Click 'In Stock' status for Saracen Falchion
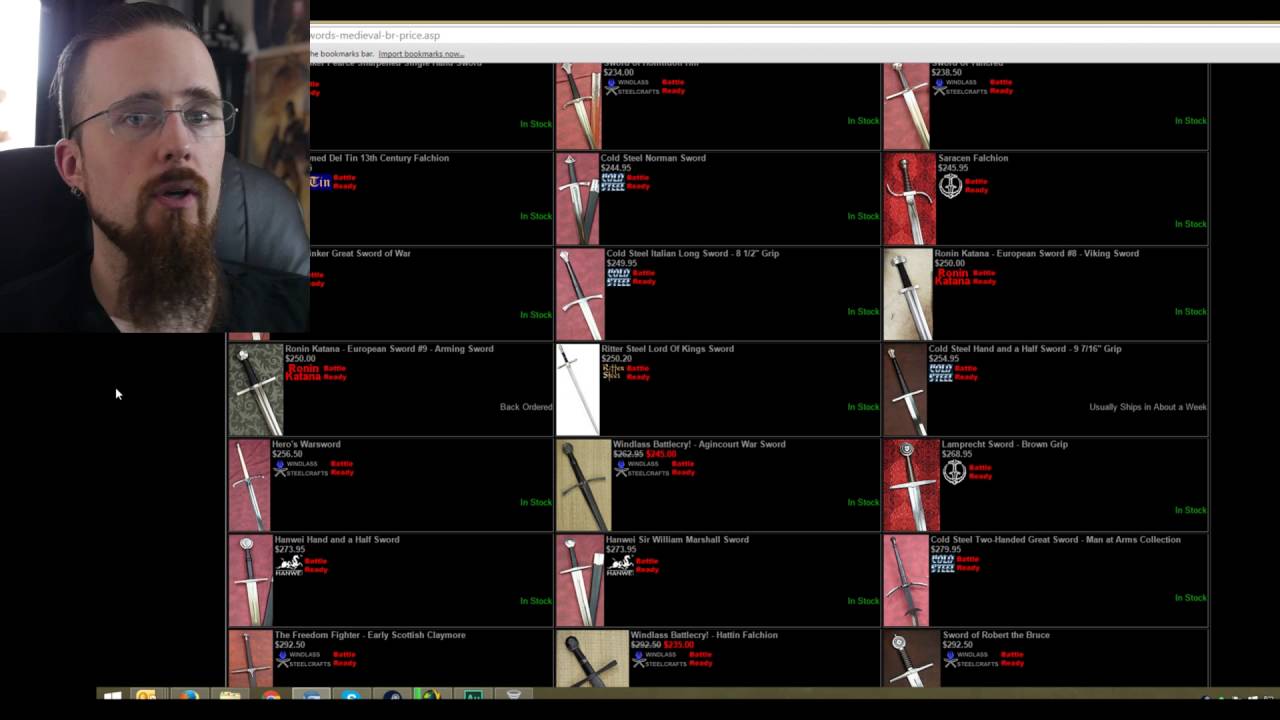Viewport: 1280px width, 720px height. click(x=1191, y=224)
